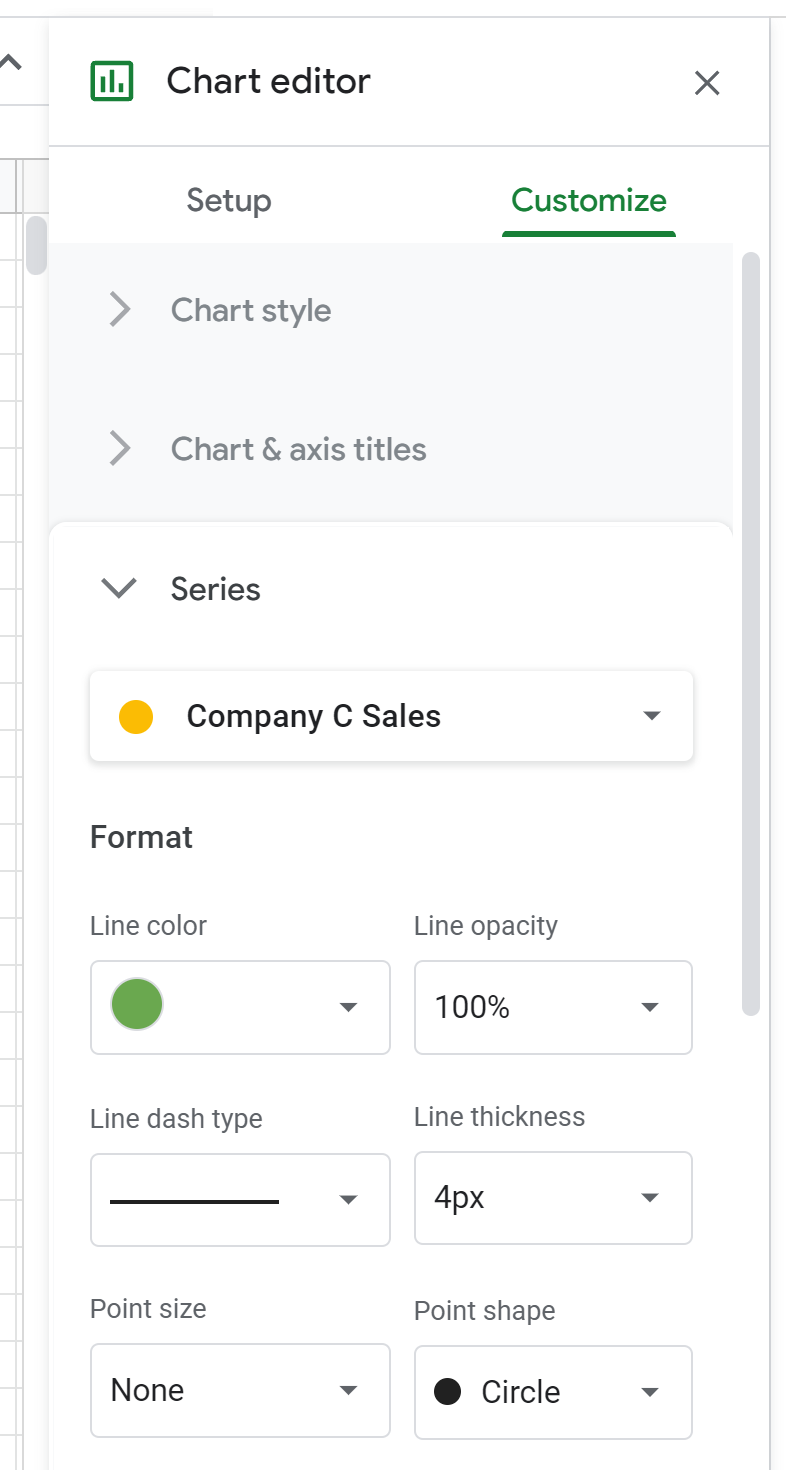Image resolution: width=786 pixels, height=1470 pixels.
Task: Click the black circle point shape icon
Action: tap(448, 1391)
